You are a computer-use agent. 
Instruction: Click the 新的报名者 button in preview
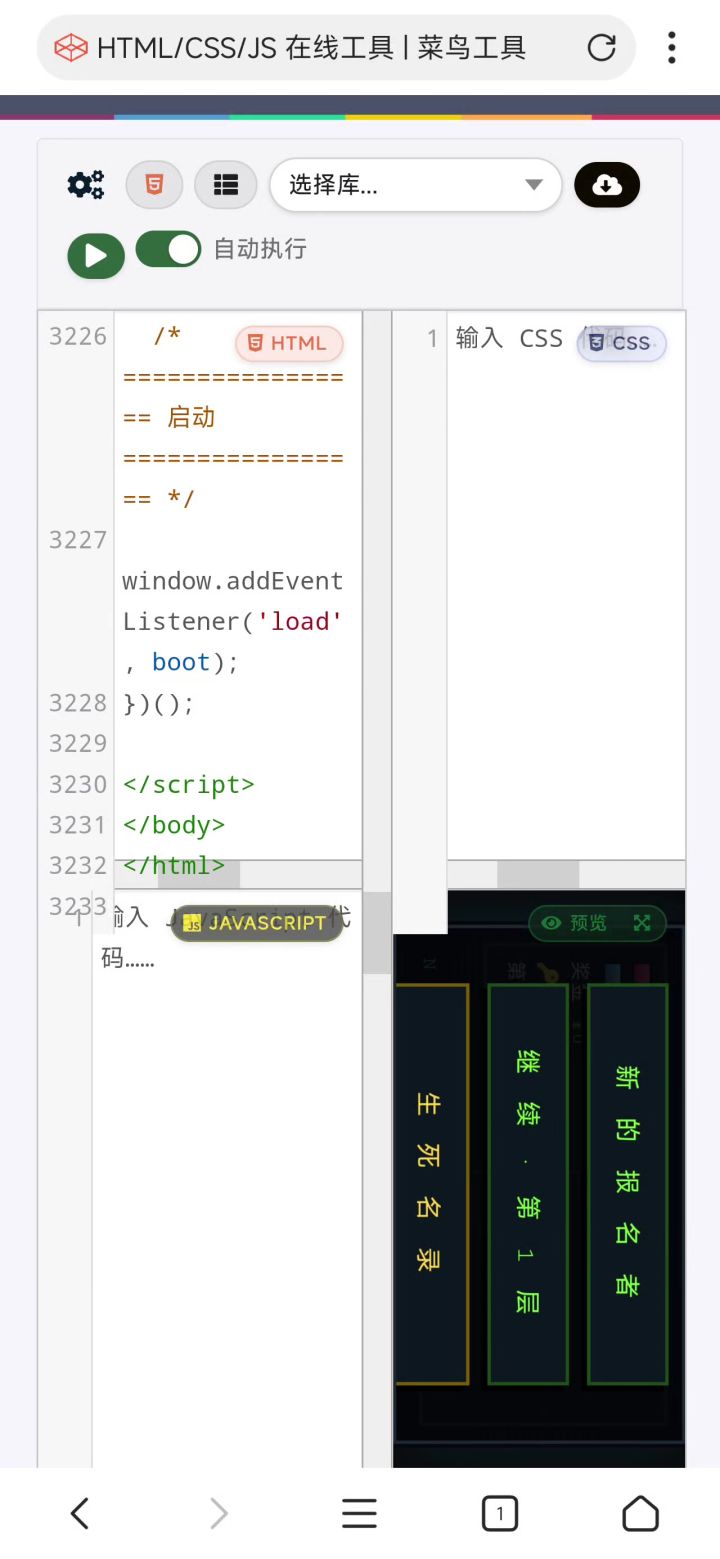[x=627, y=1183]
